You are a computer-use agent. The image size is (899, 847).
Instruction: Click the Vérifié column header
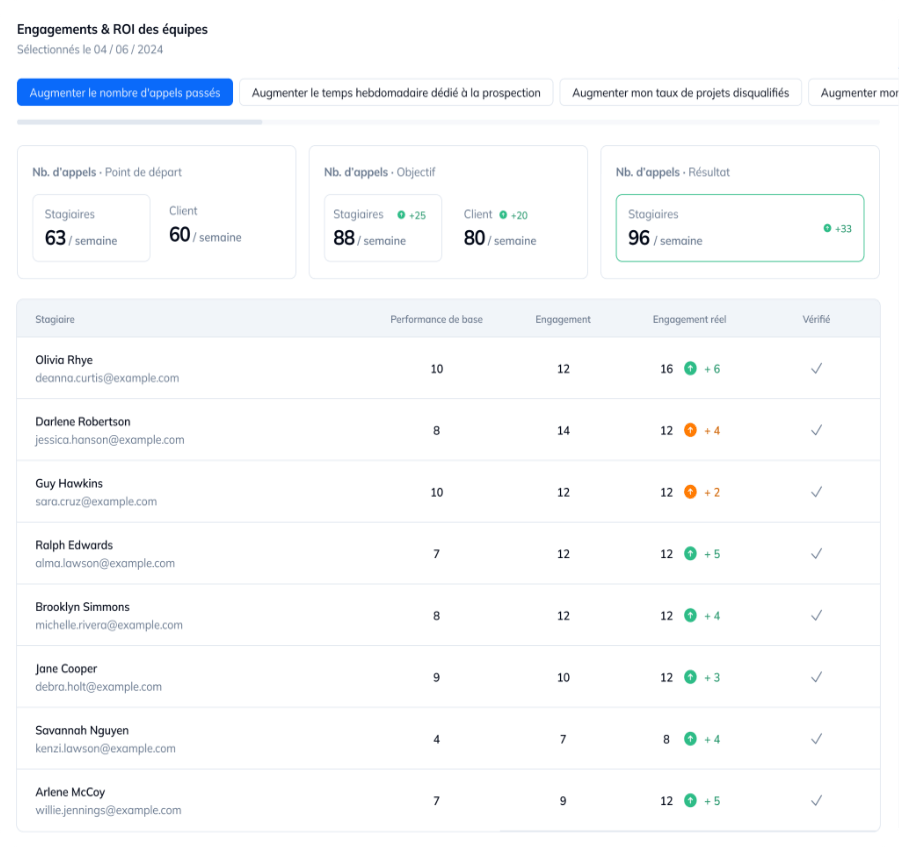point(816,319)
